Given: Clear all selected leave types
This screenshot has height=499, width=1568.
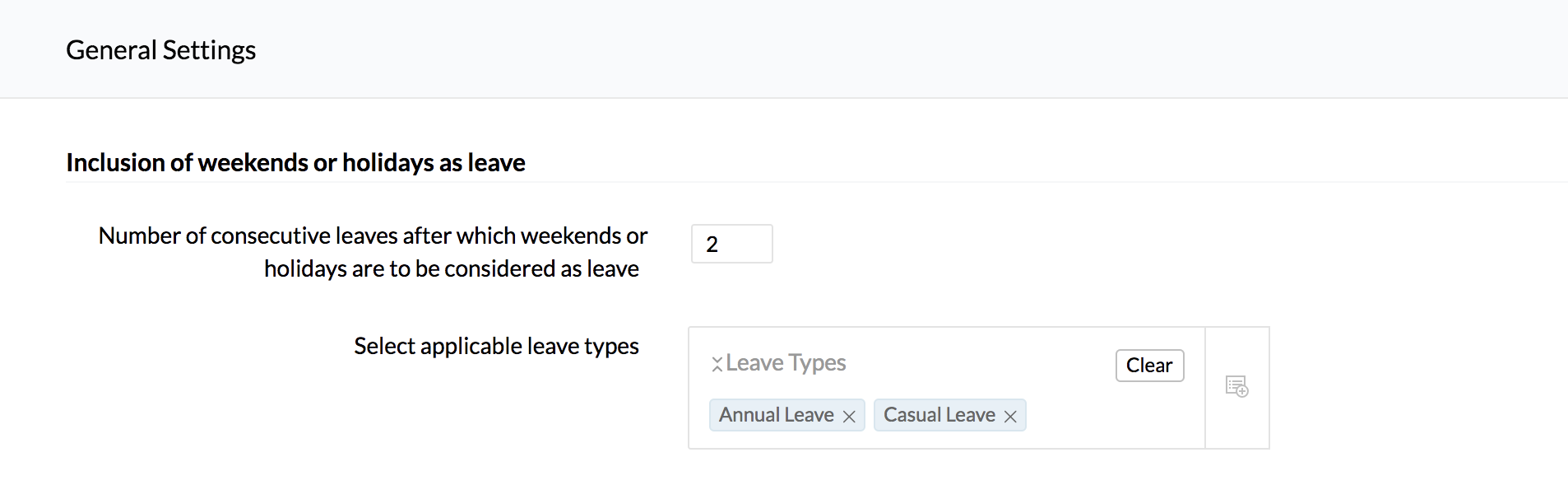Looking at the screenshot, I should (1149, 366).
